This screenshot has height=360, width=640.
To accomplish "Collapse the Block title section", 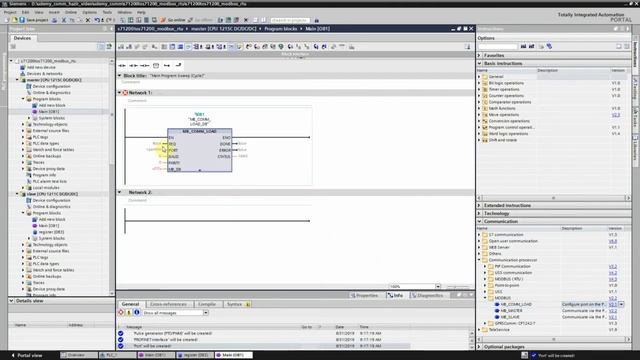I will coord(120,76).
